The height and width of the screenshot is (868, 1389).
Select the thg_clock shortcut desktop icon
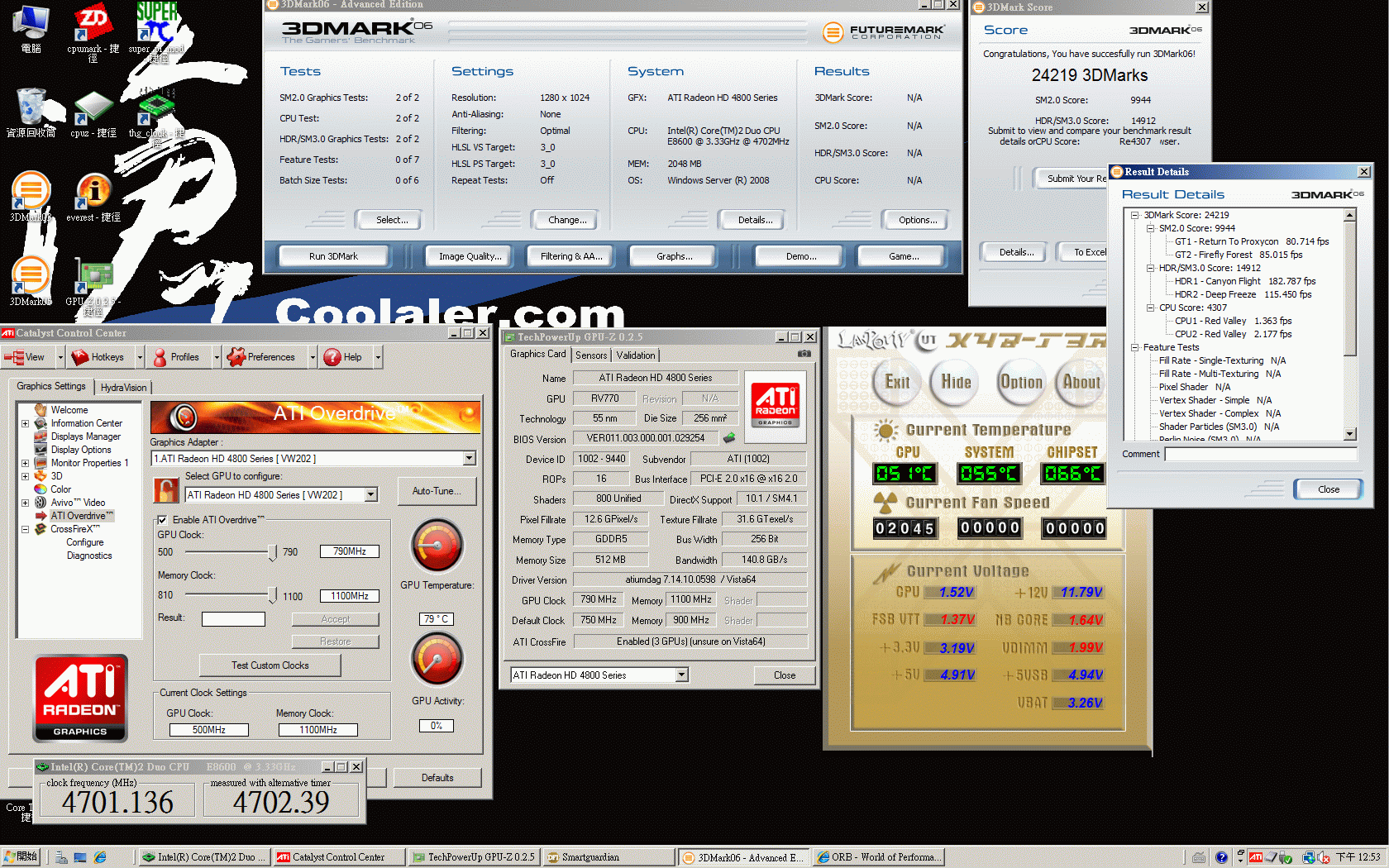(155, 116)
